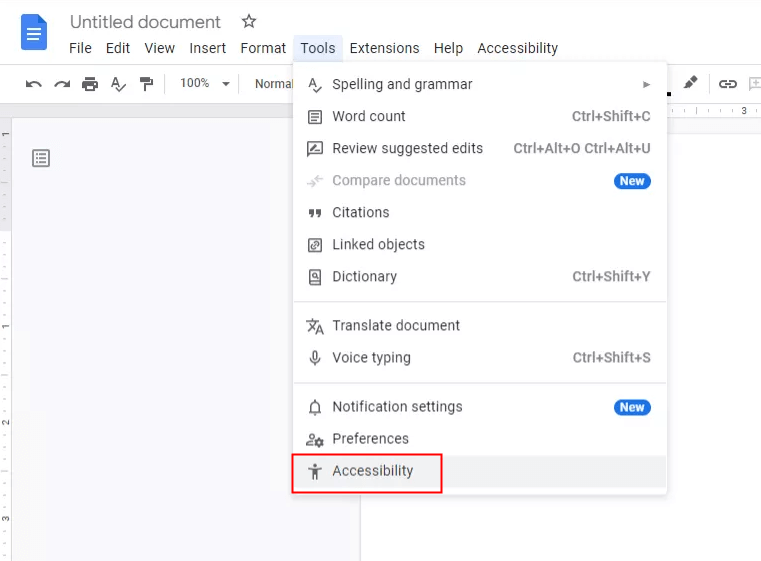Click the Insert link toolbar icon

click(x=728, y=84)
